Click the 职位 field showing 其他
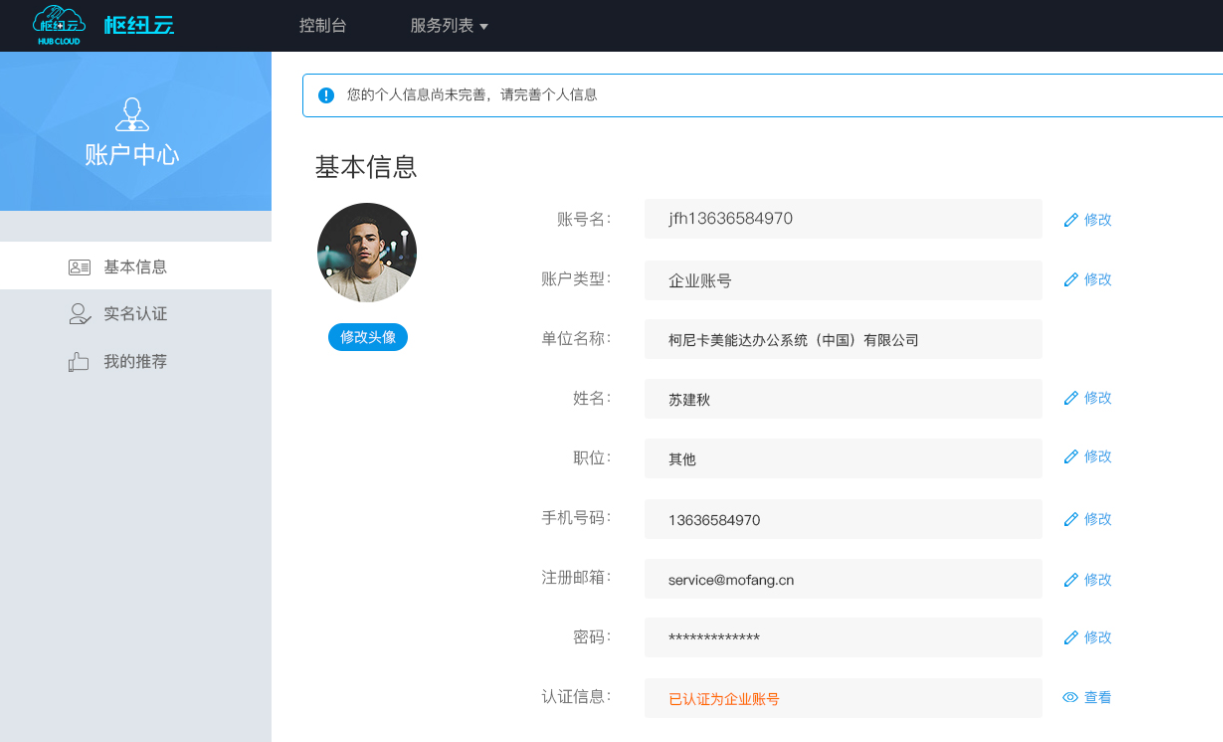Screen dimensions: 1223x742 [842, 459]
